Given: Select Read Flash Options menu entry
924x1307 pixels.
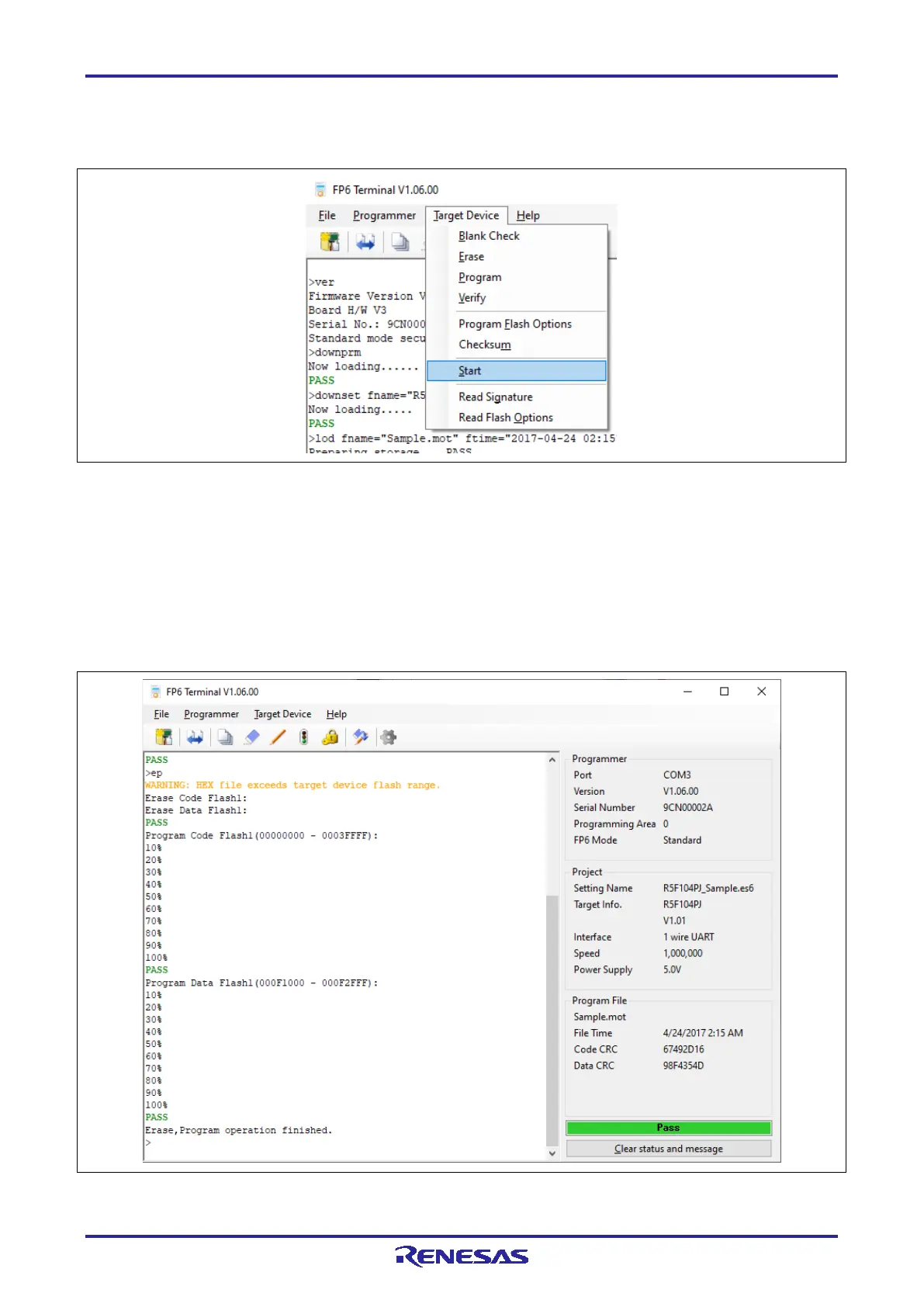Looking at the screenshot, I should [x=517, y=418].
